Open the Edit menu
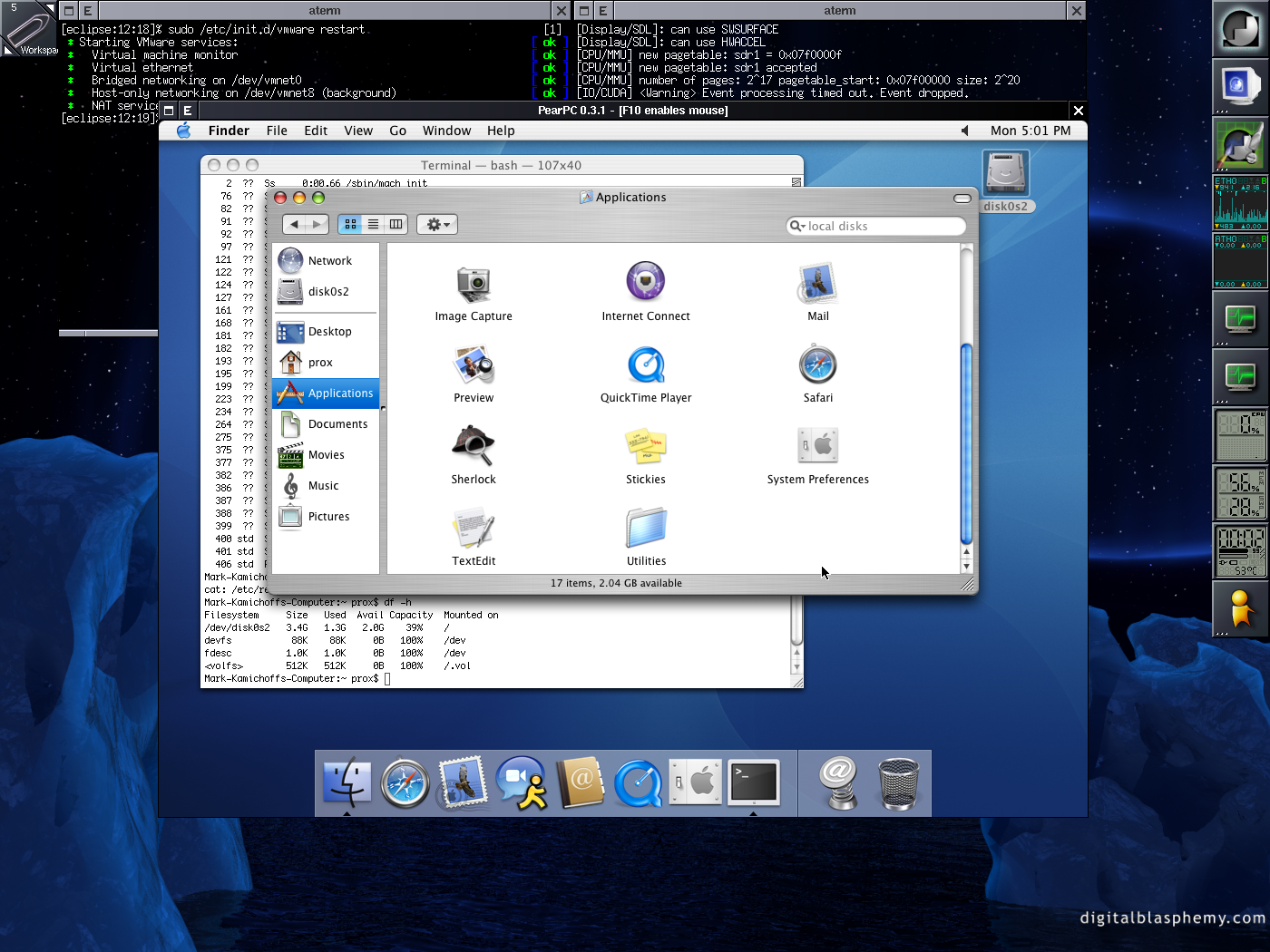The height and width of the screenshot is (952, 1270). pos(316,131)
